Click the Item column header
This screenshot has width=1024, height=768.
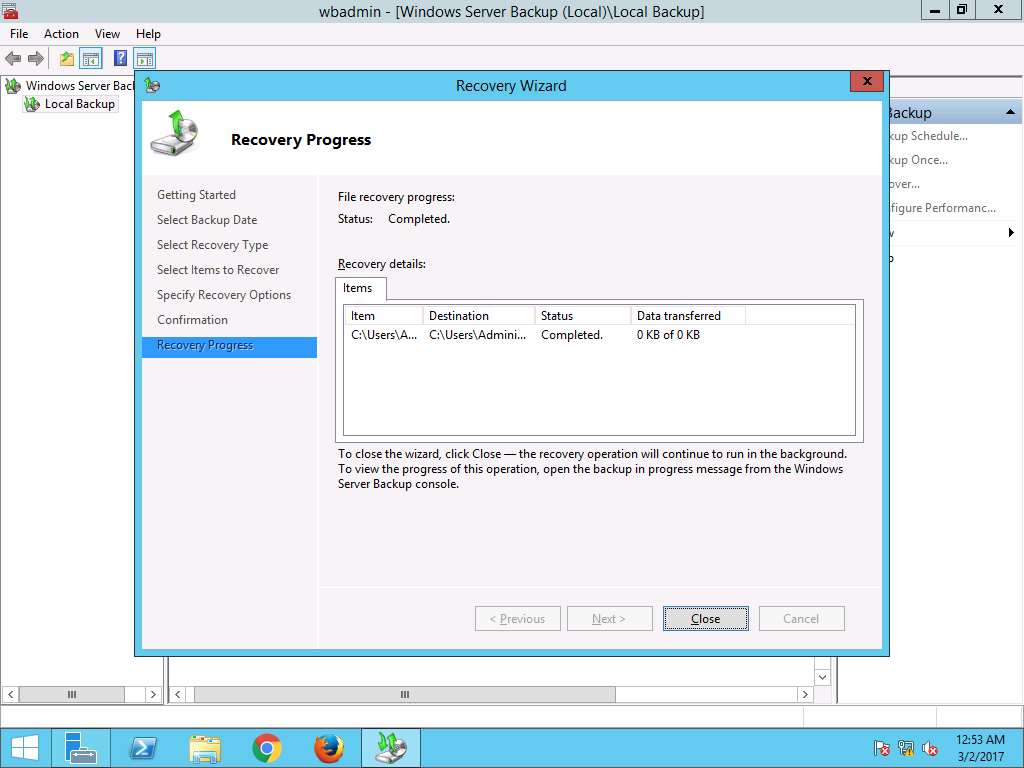pos(384,315)
